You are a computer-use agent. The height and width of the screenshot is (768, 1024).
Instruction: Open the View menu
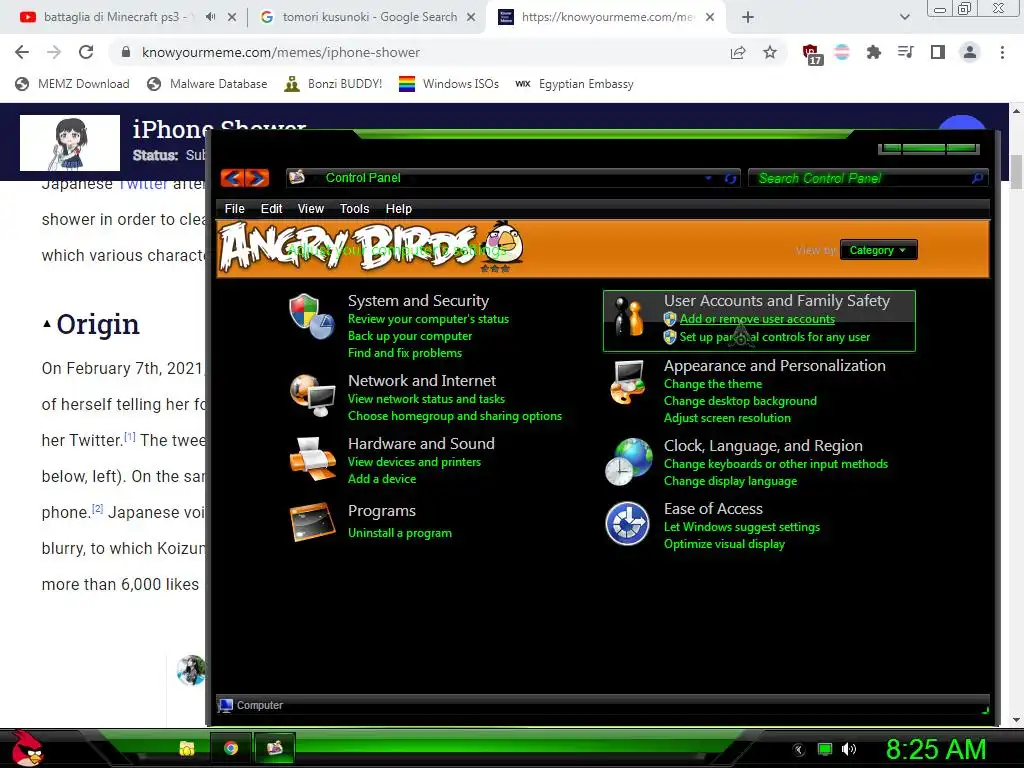click(x=311, y=208)
